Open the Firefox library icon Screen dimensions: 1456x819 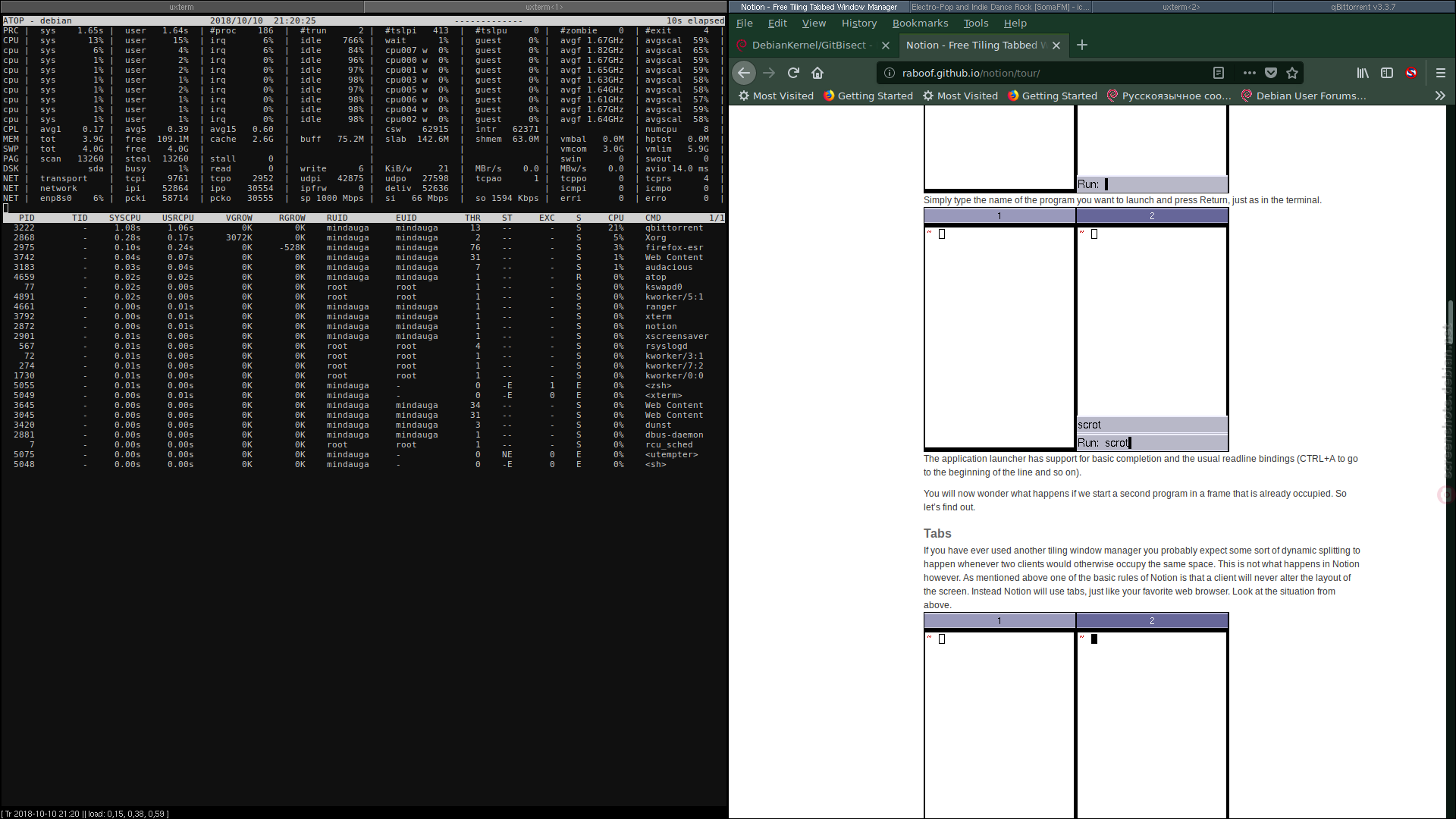(x=1363, y=73)
